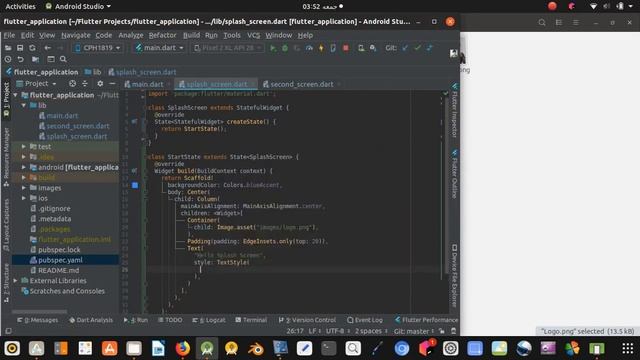
Task: Expand the ios folder
Action: tap(24, 198)
